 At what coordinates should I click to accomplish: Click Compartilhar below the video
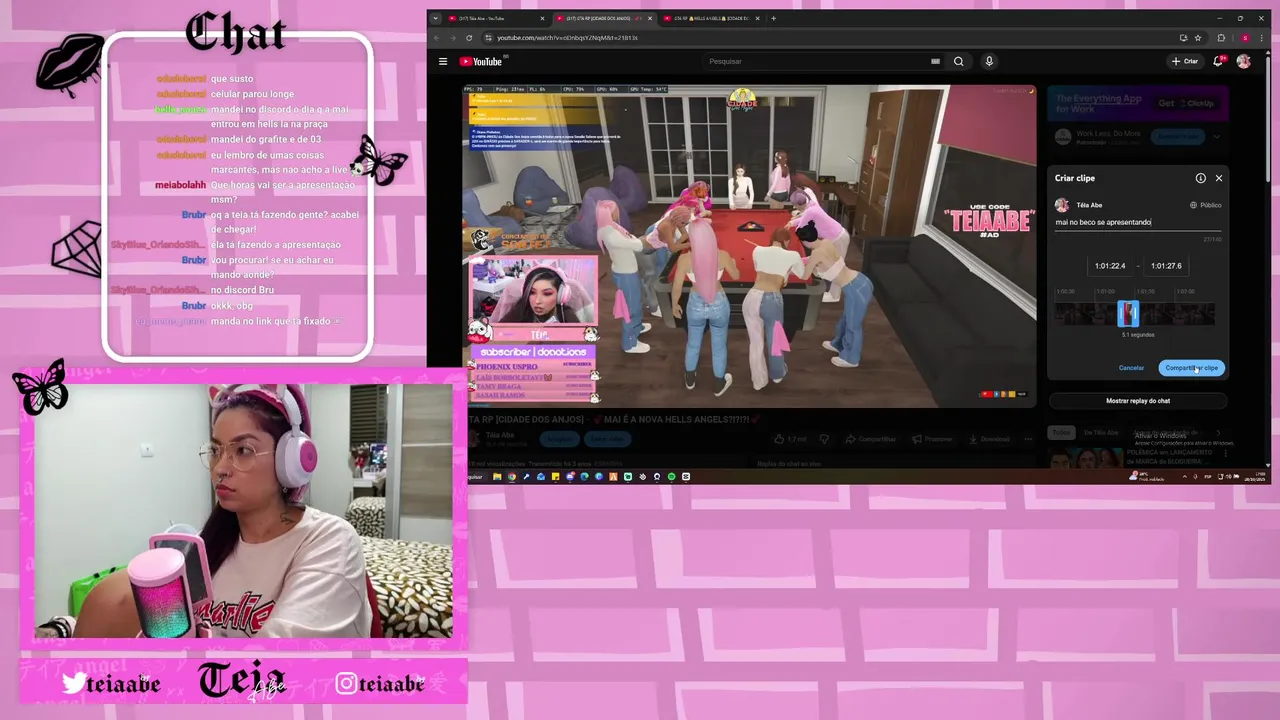click(x=871, y=439)
